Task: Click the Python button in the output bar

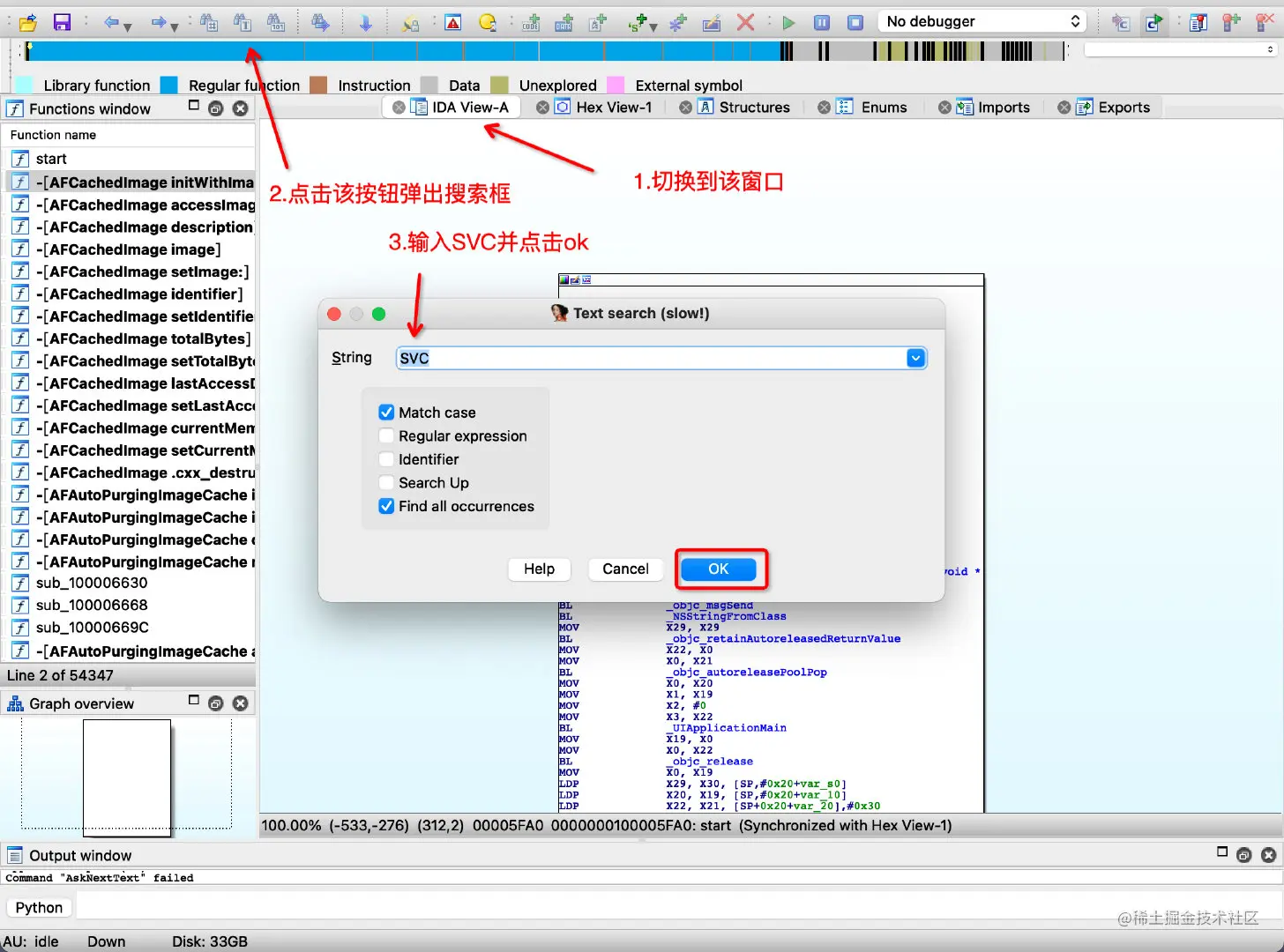Action: (39, 907)
